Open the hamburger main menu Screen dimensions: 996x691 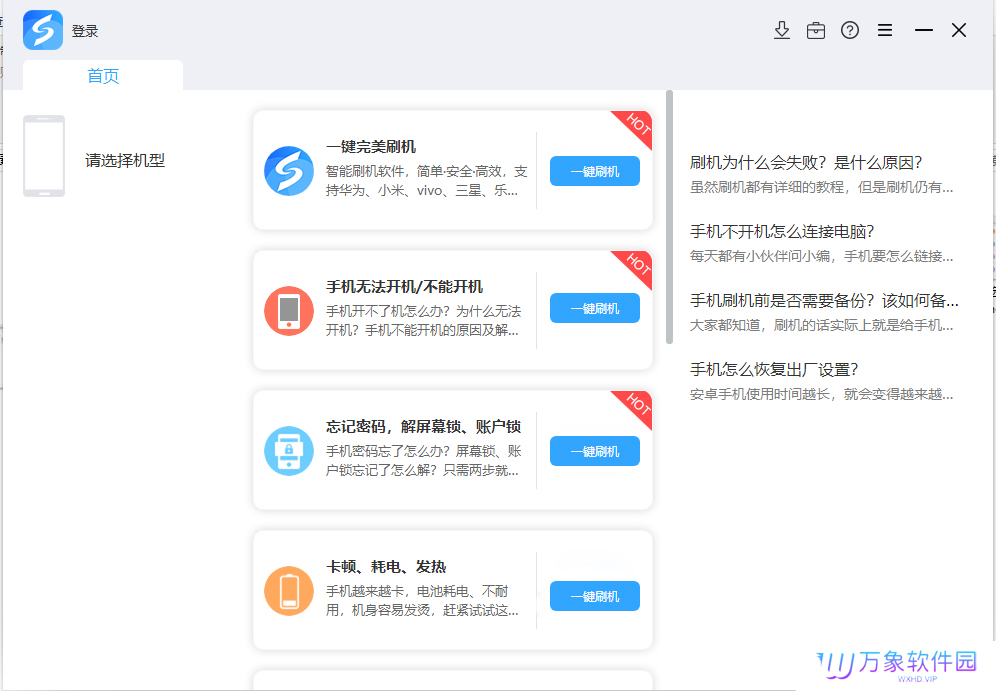(x=885, y=30)
